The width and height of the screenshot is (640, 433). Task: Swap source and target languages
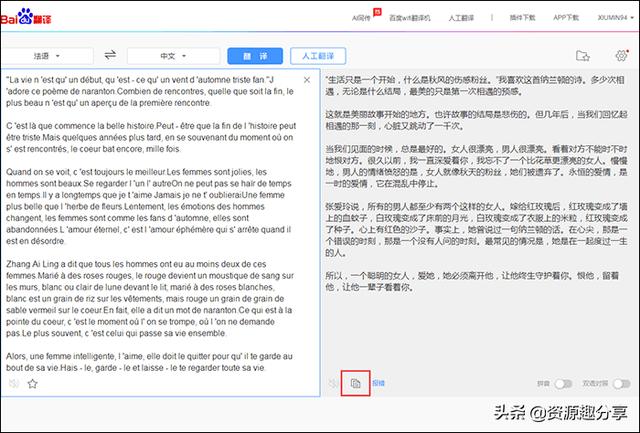pos(110,55)
